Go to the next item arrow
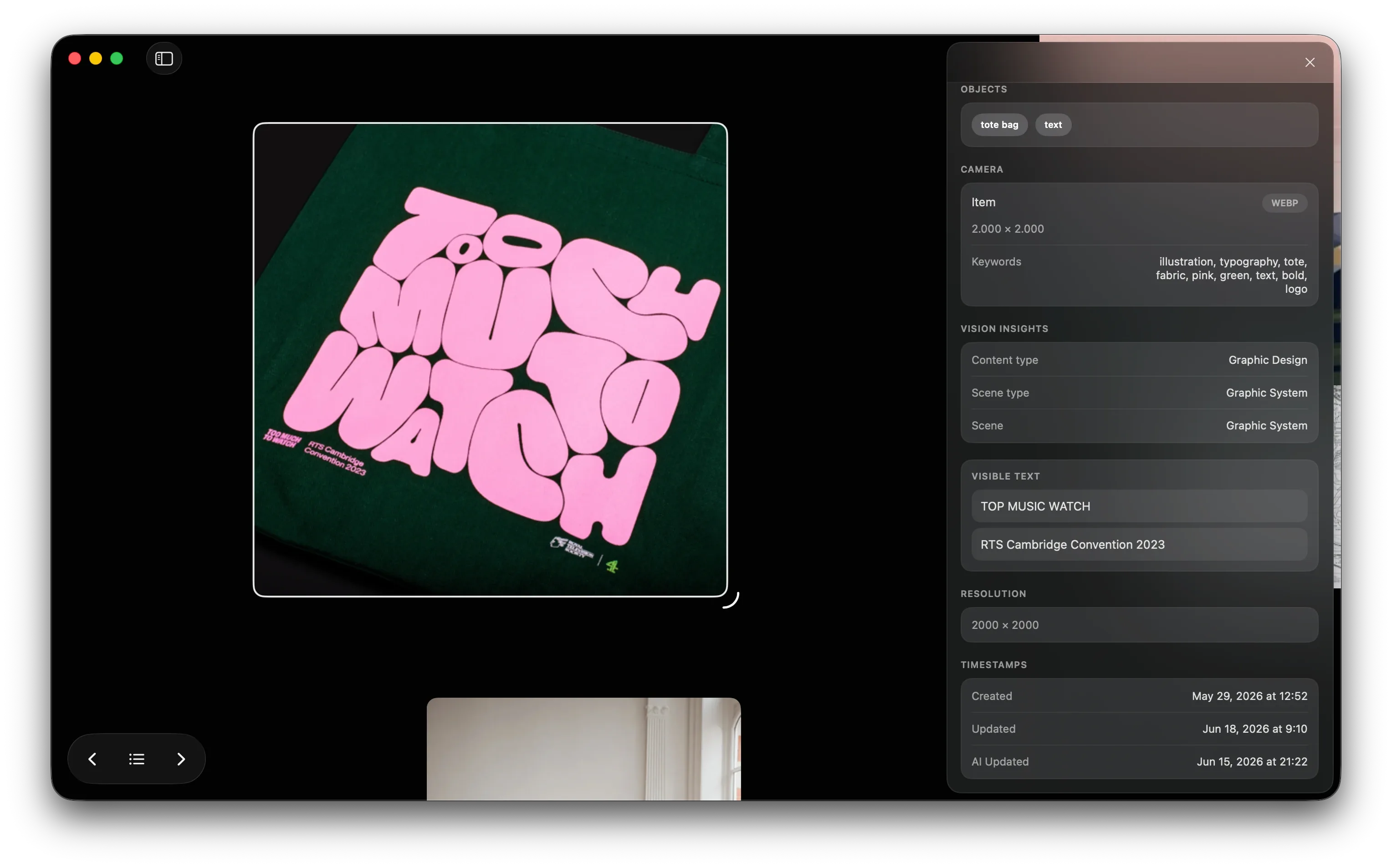 tap(181, 759)
